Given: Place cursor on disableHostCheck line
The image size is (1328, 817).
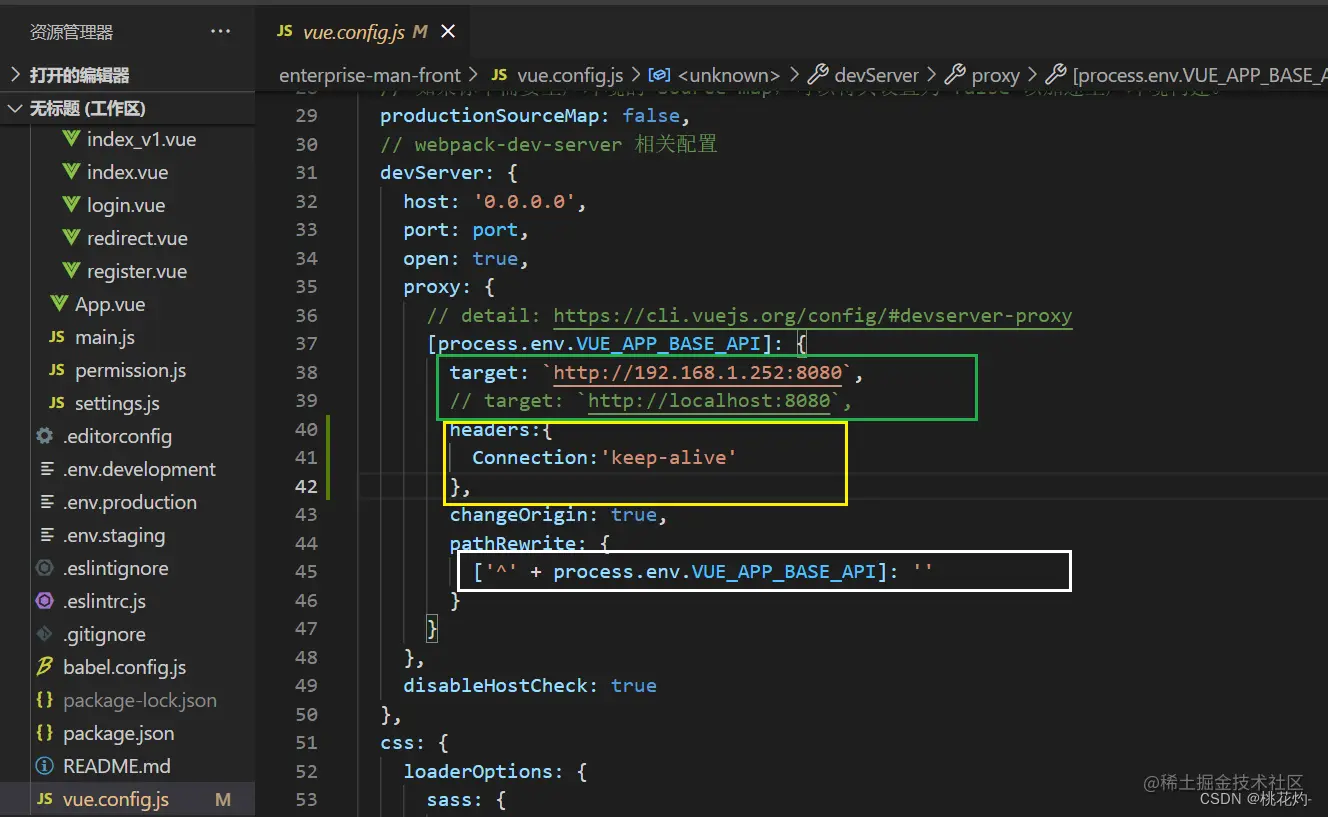Looking at the screenshot, I should (x=530, y=686).
